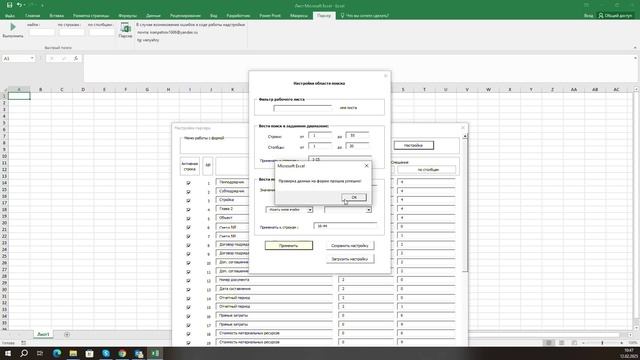Open the Name Box dropdown arrow
This screenshot has width=640, height=360.
click(32, 58)
